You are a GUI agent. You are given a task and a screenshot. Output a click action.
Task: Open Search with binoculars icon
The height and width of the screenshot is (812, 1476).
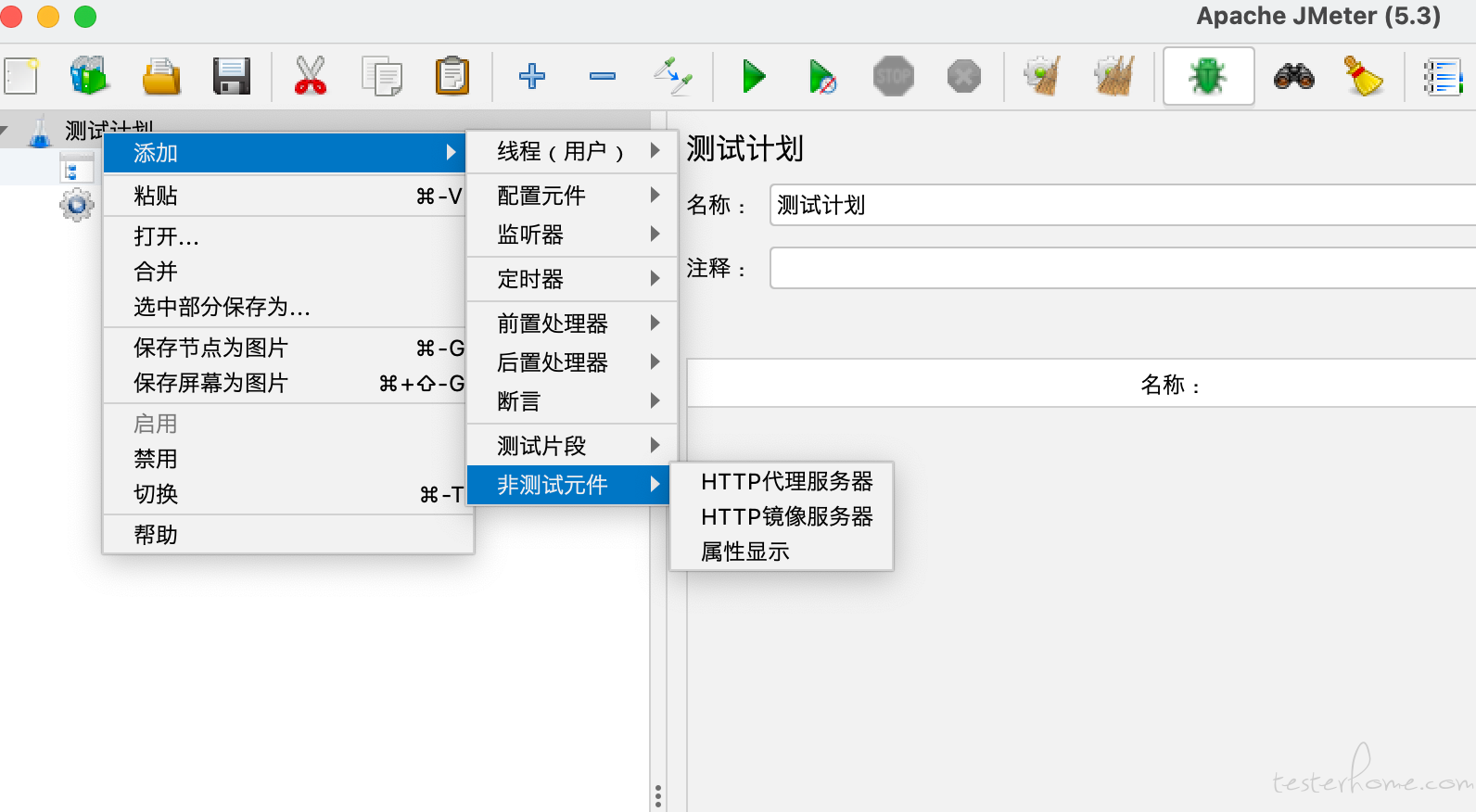[1294, 76]
